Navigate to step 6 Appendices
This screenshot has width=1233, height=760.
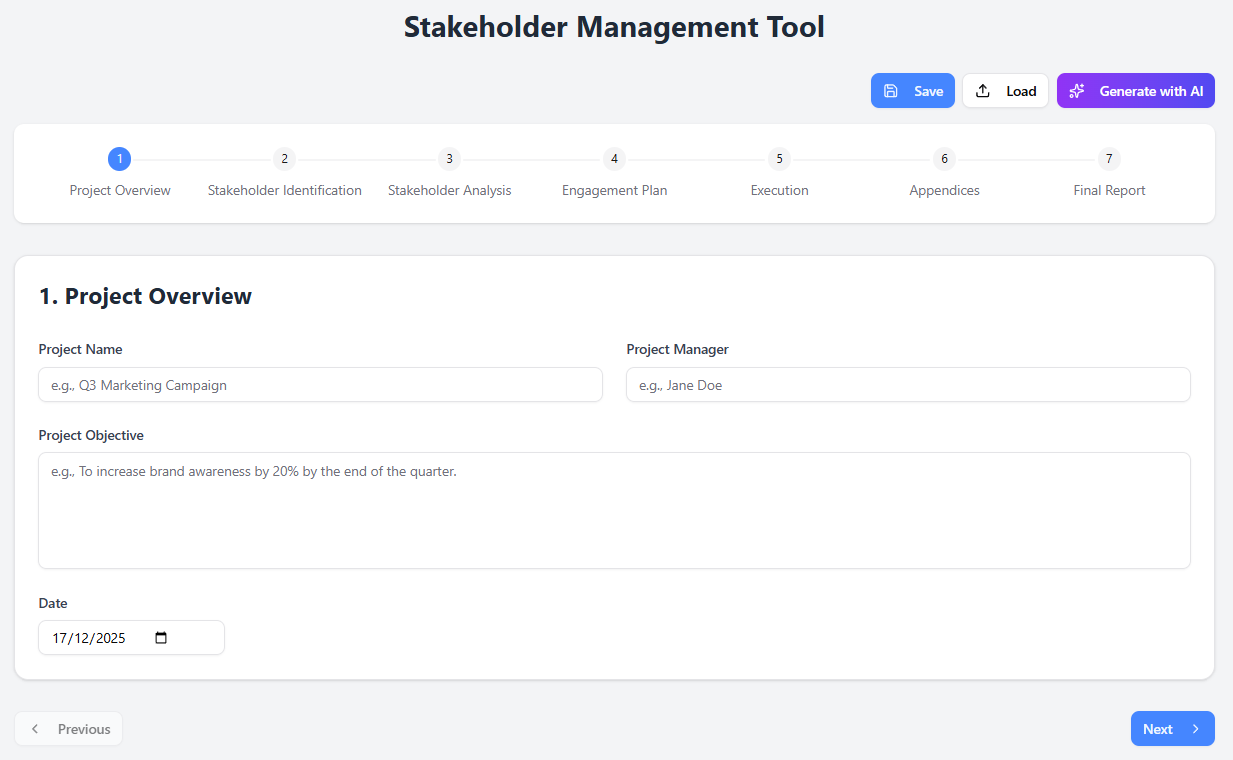click(944, 159)
